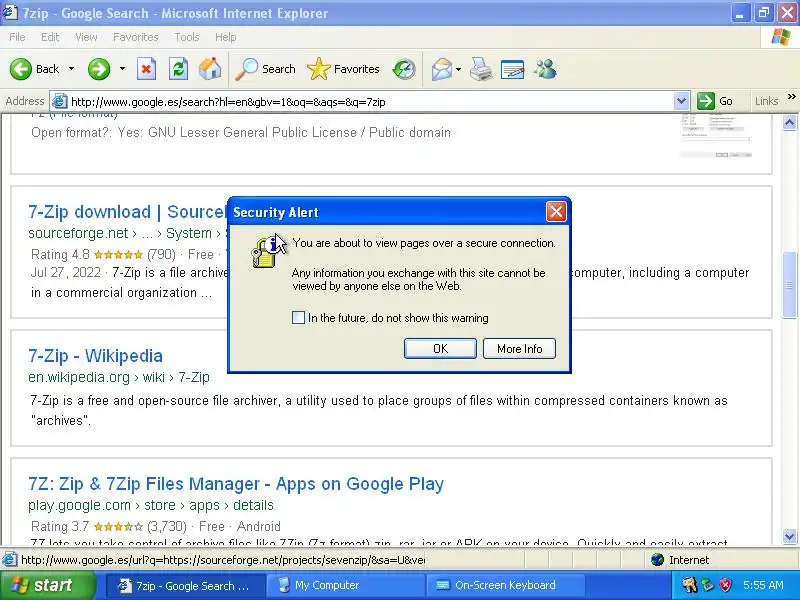The image size is (800, 600).
Task: Open the View menu
Action: click(86, 37)
